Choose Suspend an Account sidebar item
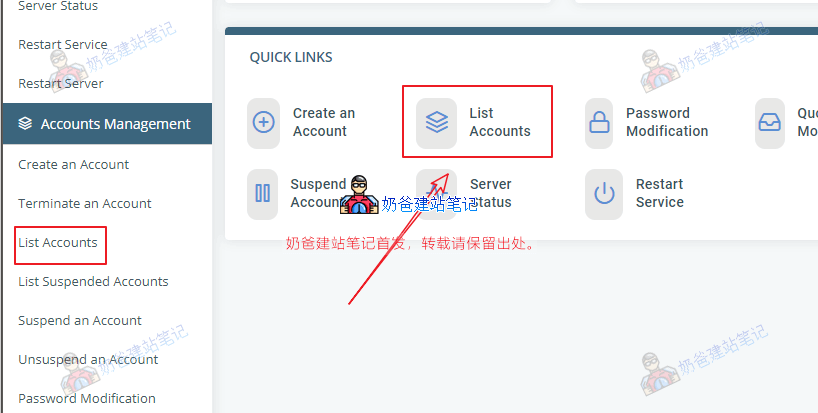 80,320
